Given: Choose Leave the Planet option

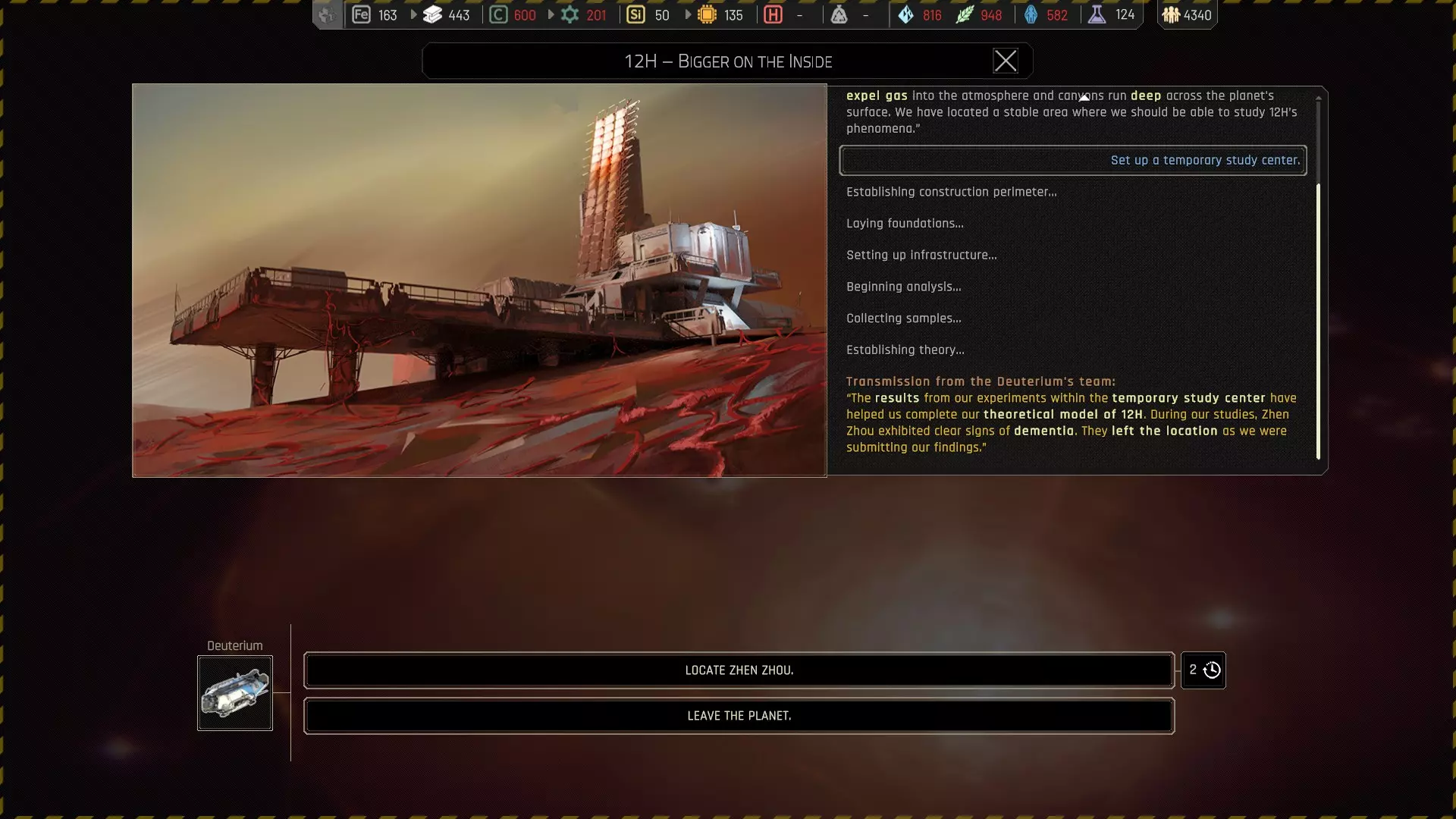Looking at the screenshot, I should tap(739, 716).
